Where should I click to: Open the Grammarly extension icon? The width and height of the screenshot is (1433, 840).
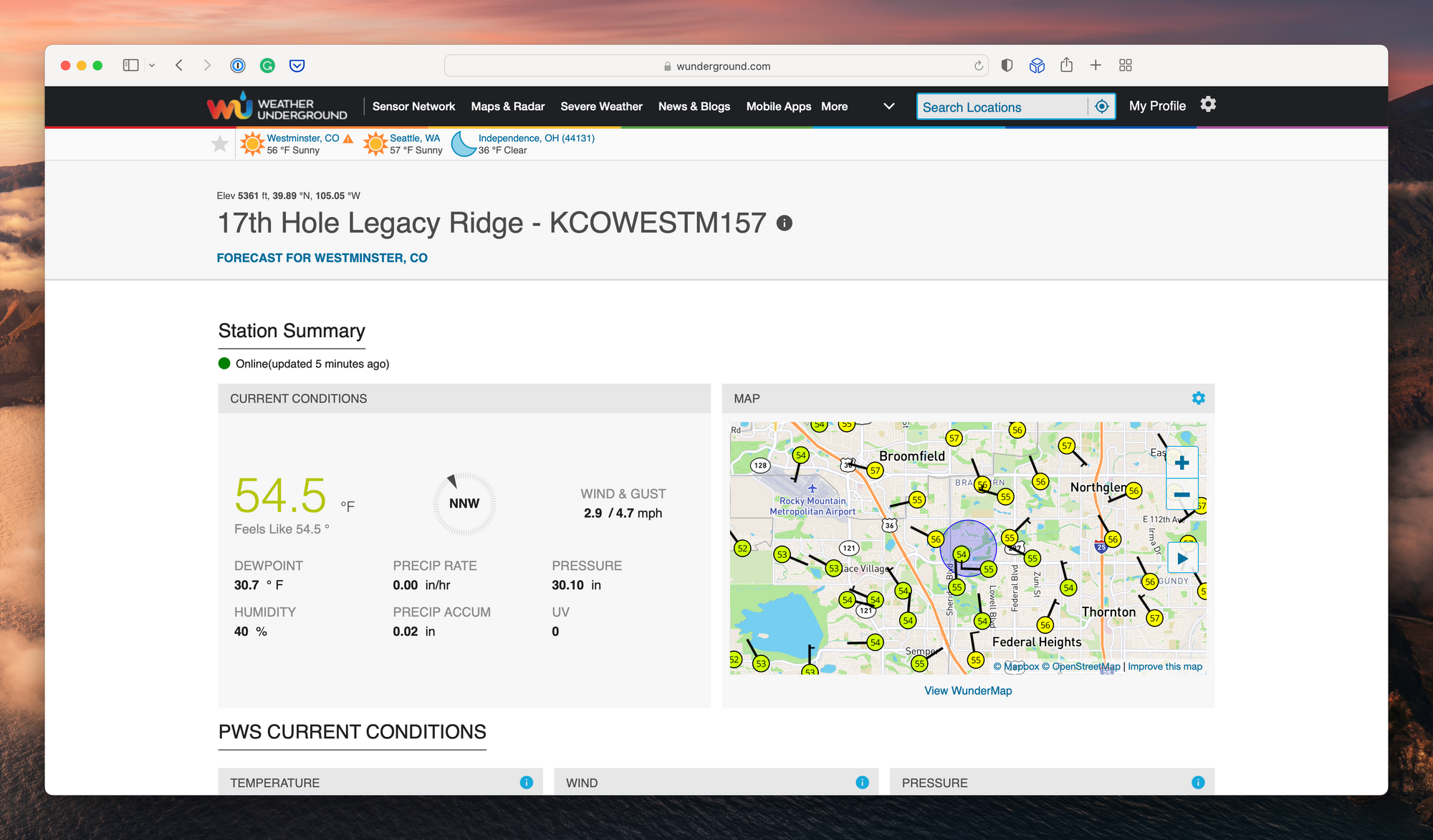tap(267, 65)
